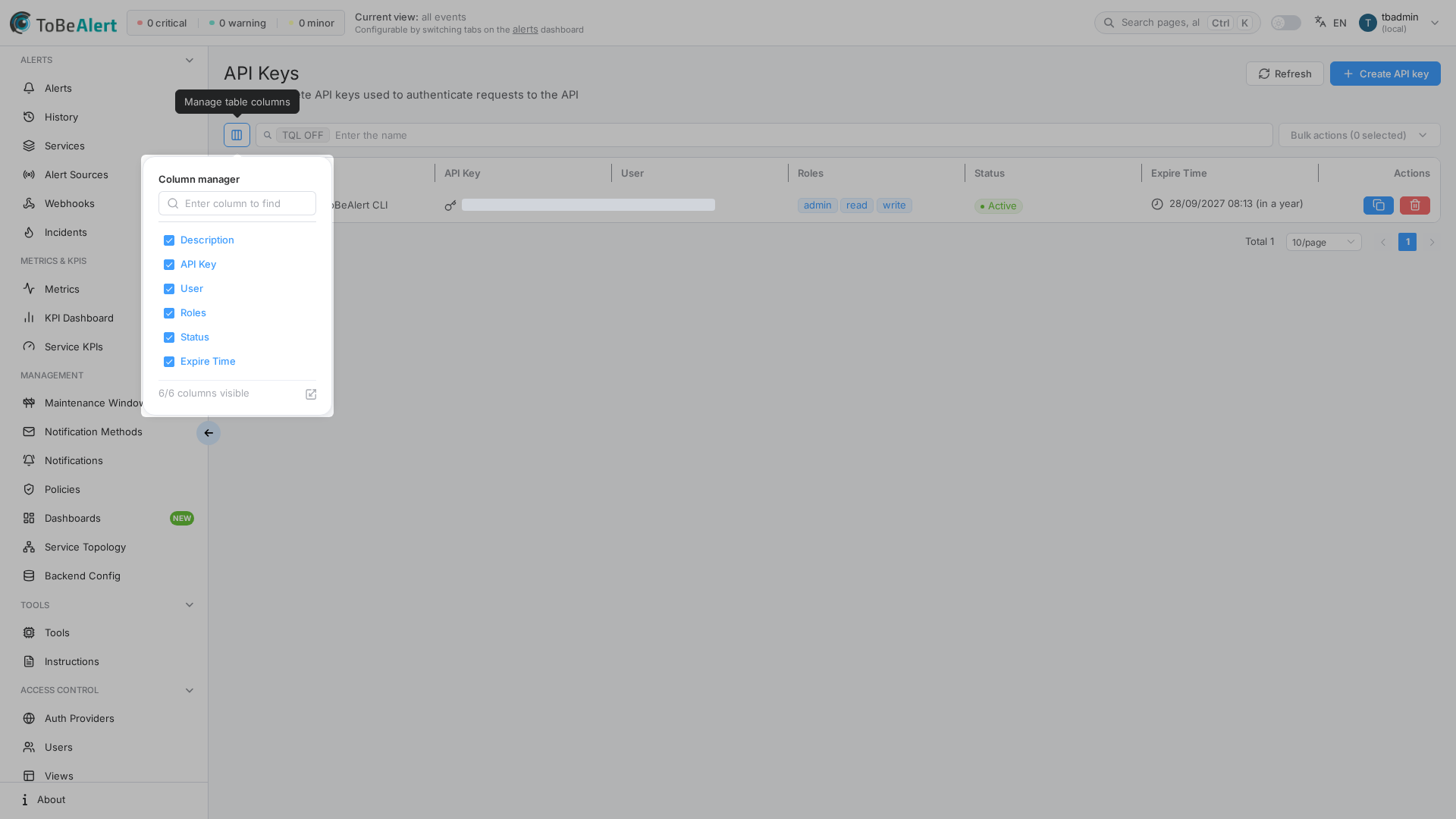1456x819 pixels.
Task: Collapse the TOOLS sidebar section
Action: pos(189,605)
